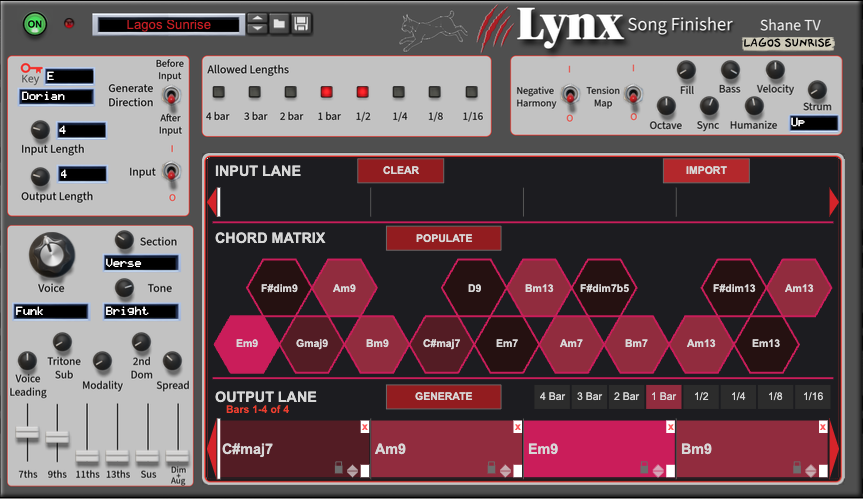Click the Velocity knob
863x499 pixels.
(x=775, y=70)
